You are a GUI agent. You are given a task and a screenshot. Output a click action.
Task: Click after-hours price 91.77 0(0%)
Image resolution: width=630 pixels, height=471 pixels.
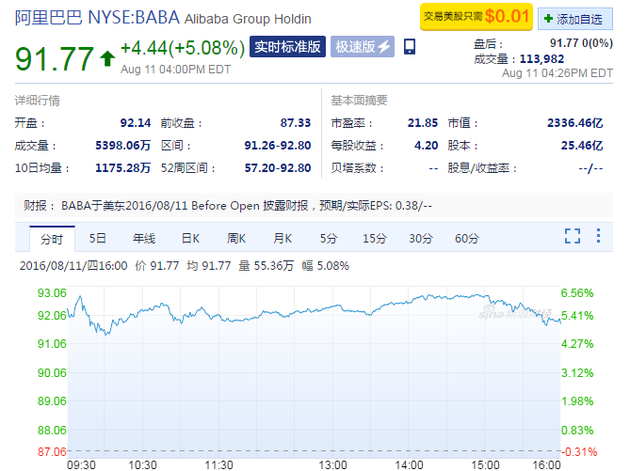[581, 43]
